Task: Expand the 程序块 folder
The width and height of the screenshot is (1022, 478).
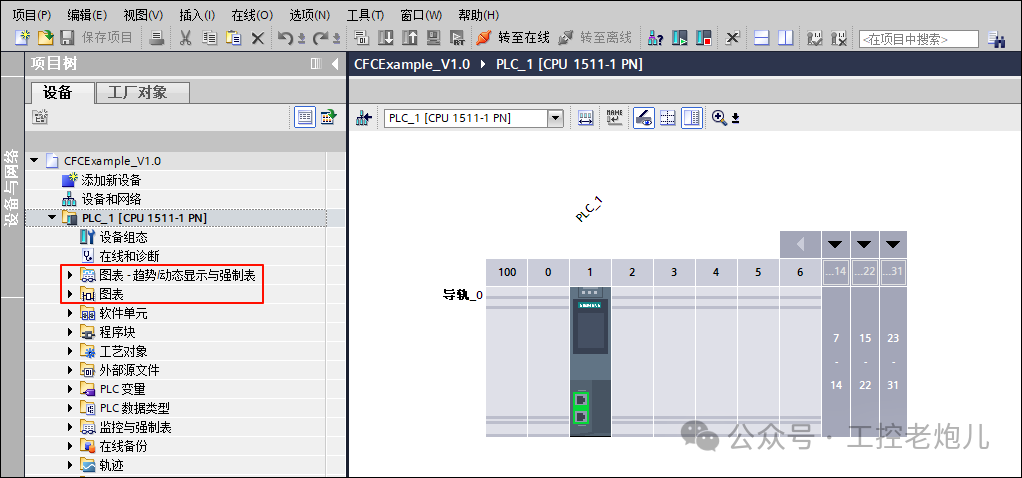Action: click(x=70, y=332)
